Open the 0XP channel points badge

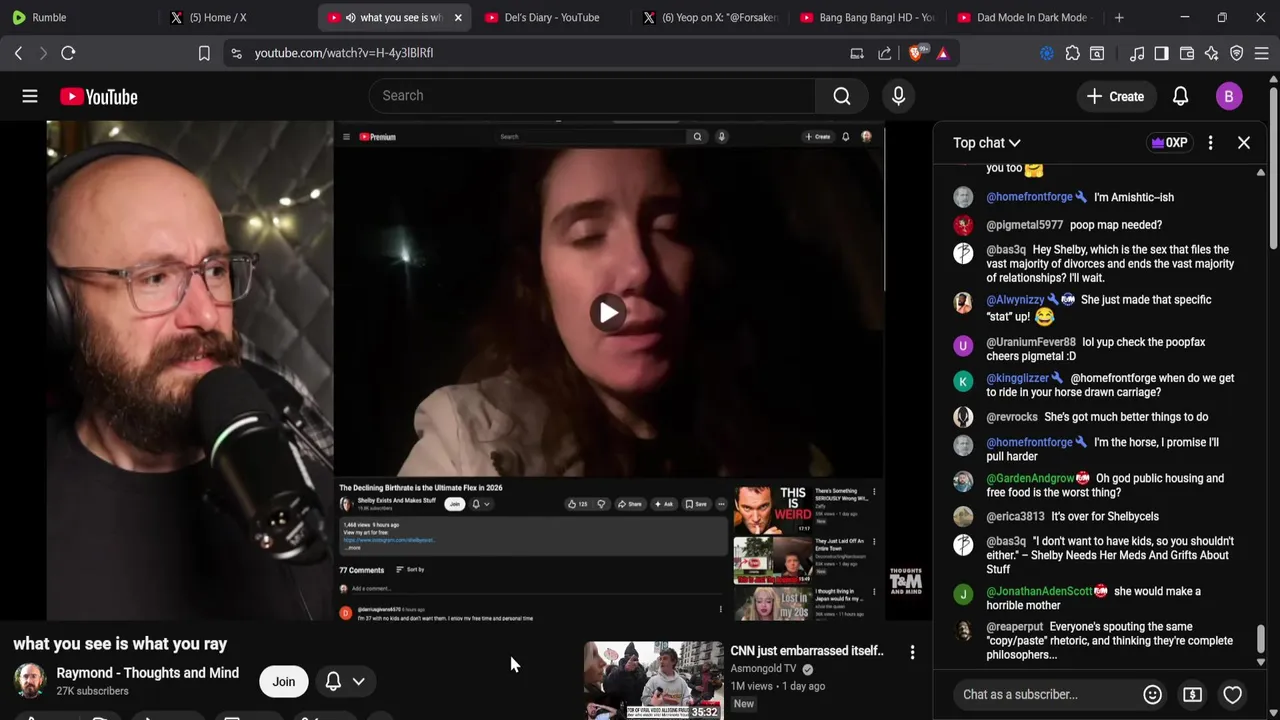click(1169, 143)
